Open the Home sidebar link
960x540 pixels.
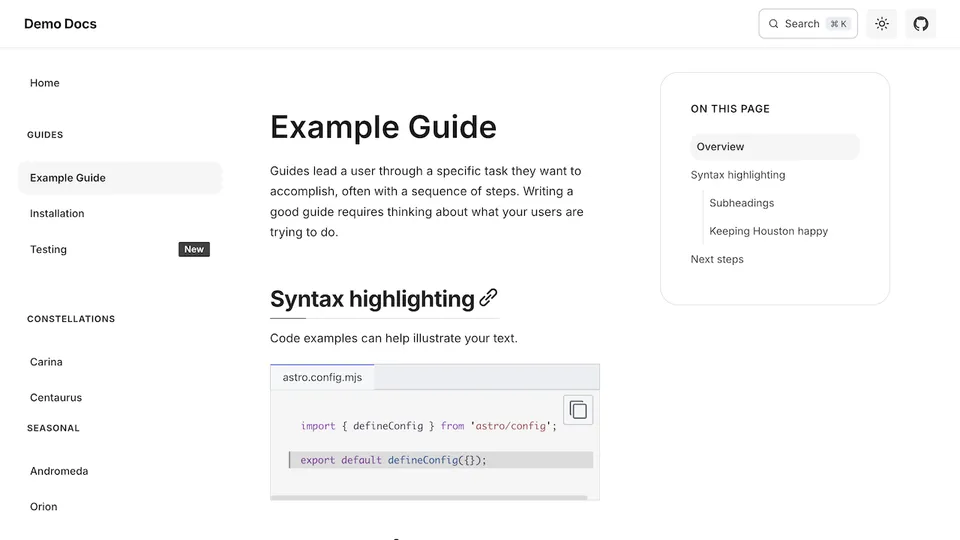[45, 83]
